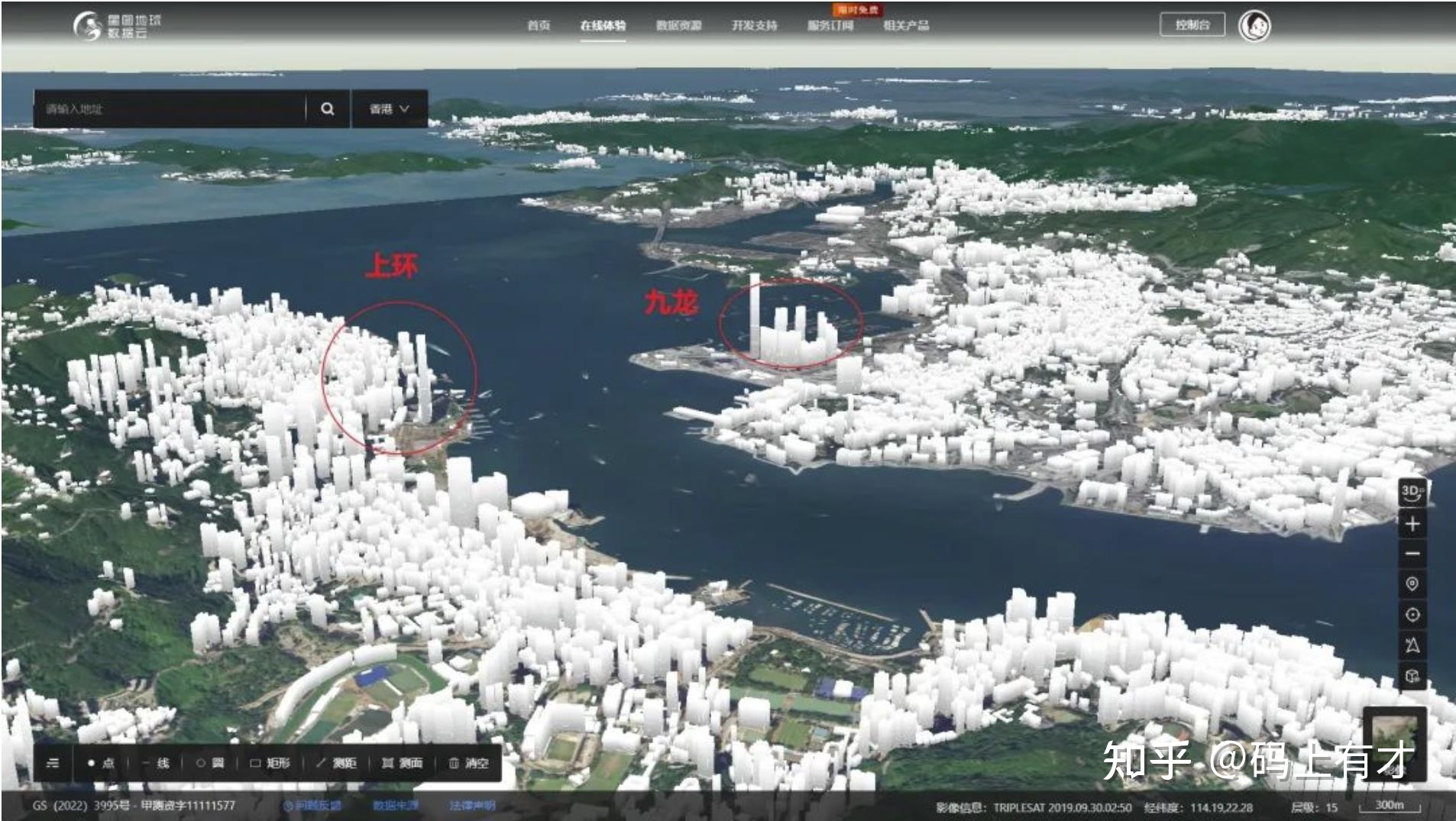Click the TRIPLESAT imagery info text
The width and height of the screenshot is (1456, 821).
(1034, 807)
